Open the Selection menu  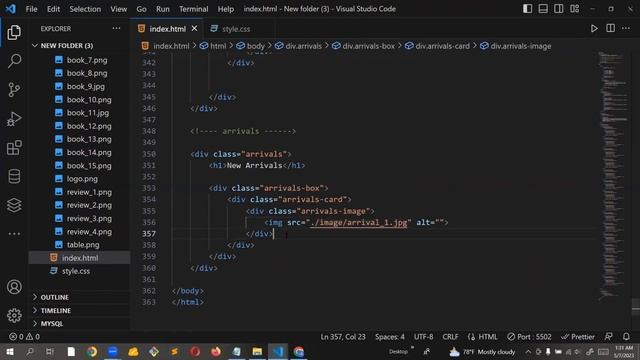click(85, 9)
